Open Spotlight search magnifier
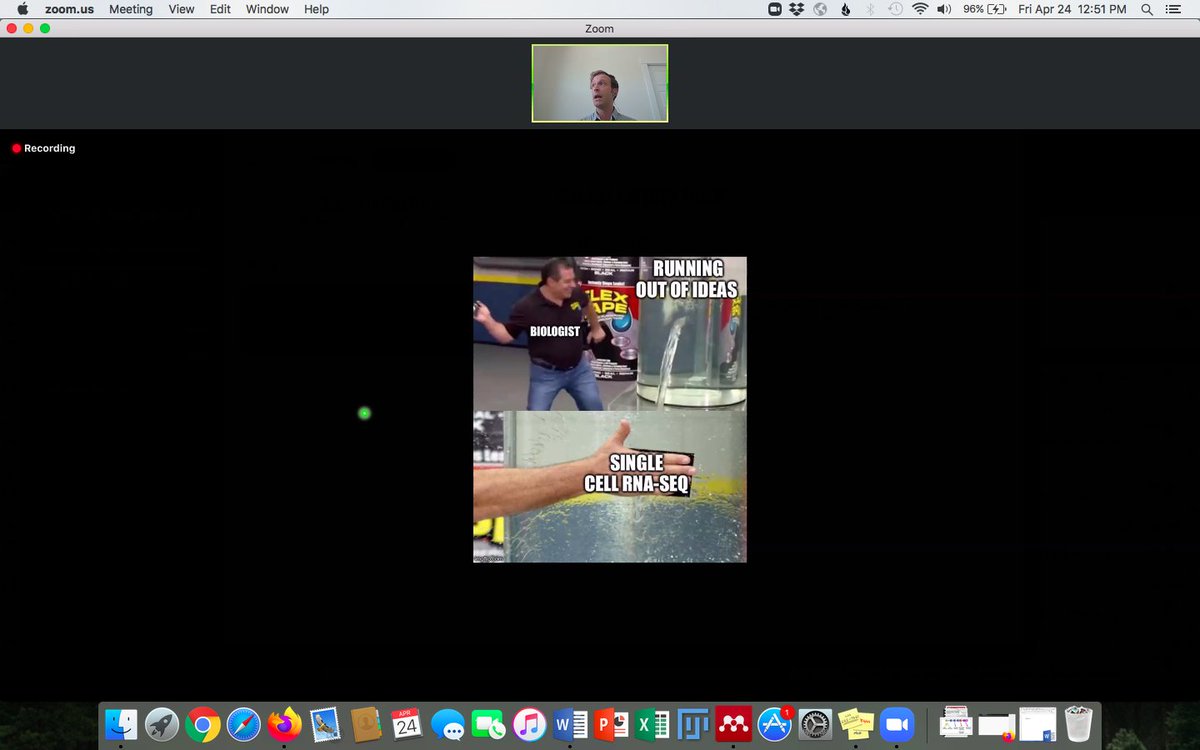Viewport: 1200px width, 750px height. [x=1146, y=9]
